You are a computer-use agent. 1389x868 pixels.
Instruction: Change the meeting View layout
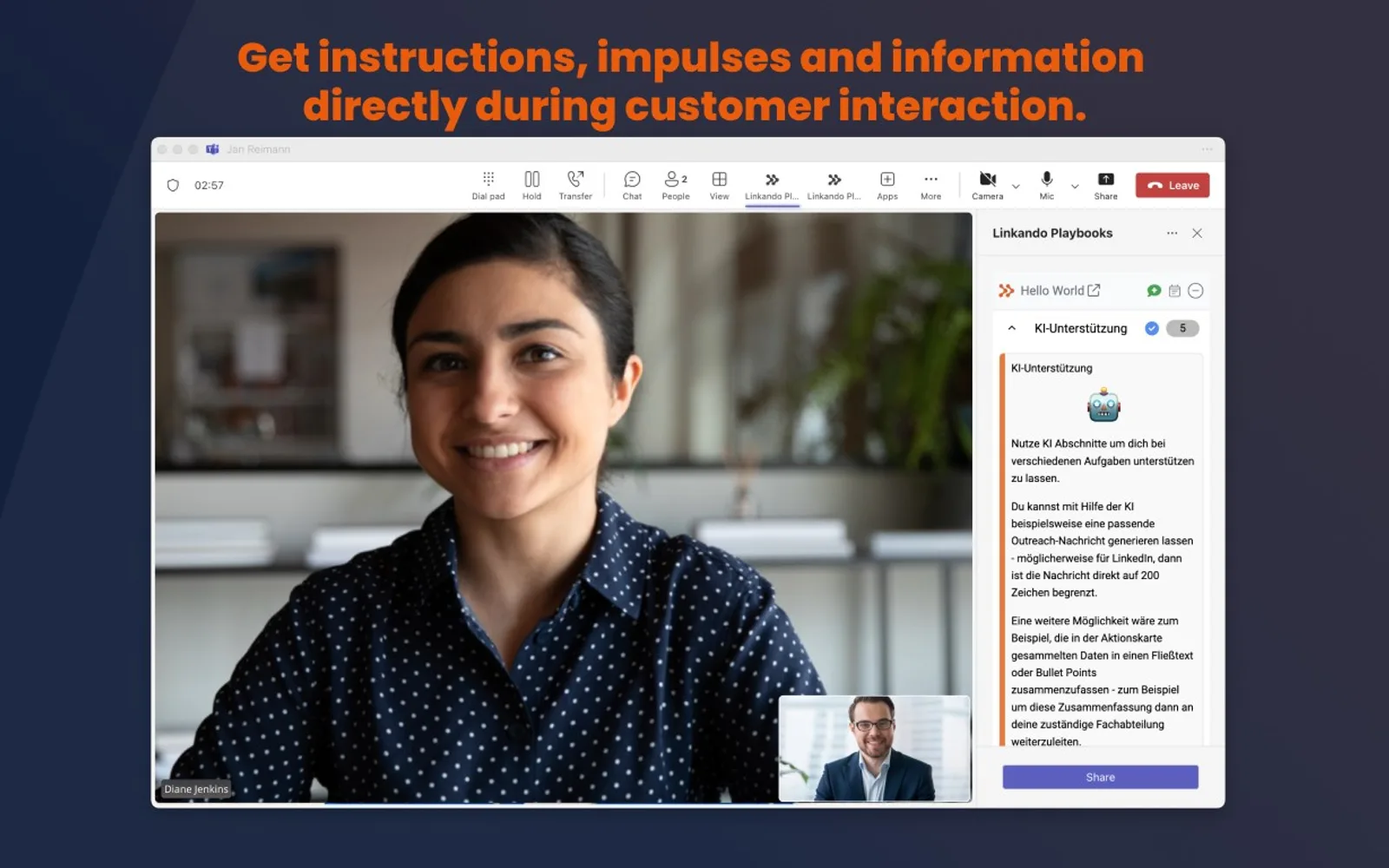[x=719, y=185]
